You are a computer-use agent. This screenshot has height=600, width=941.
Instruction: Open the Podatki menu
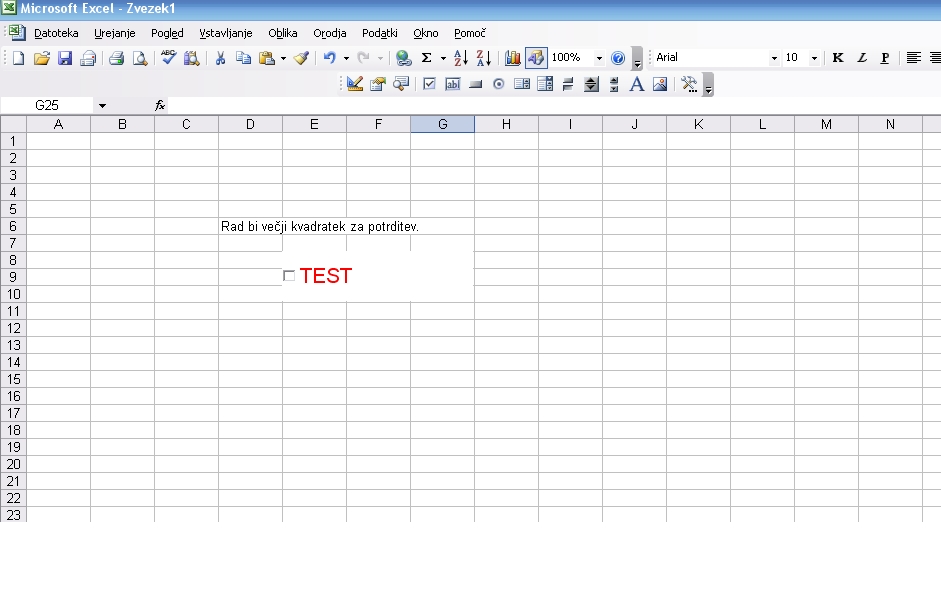(x=380, y=34)
